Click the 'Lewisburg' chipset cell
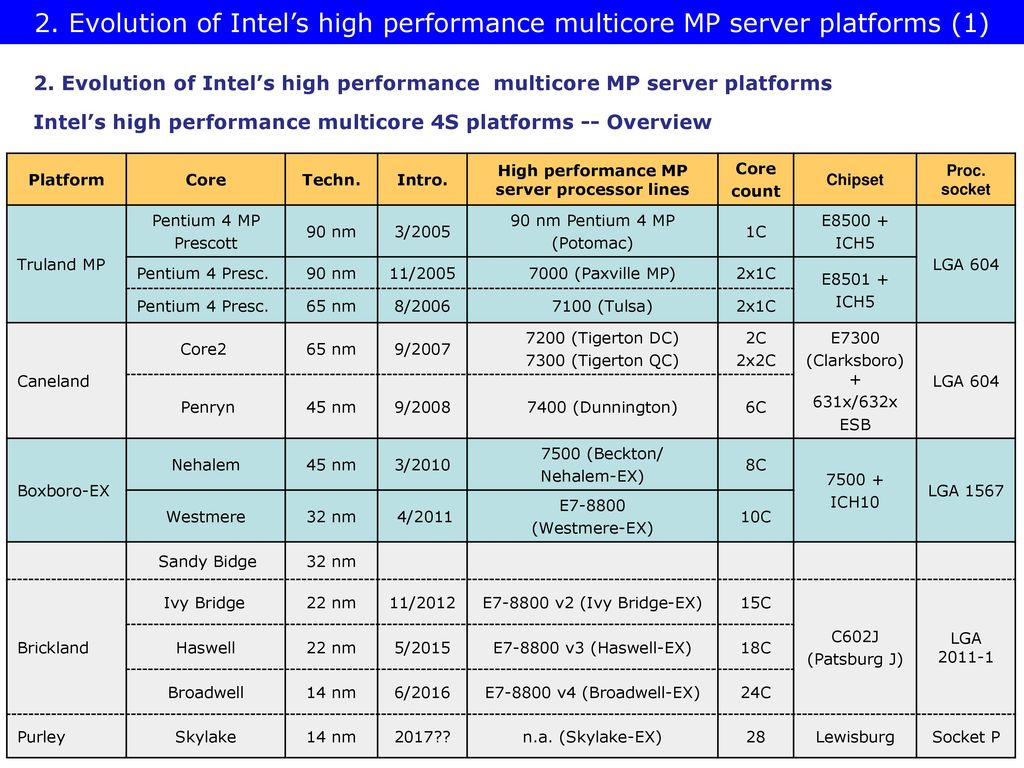 (855, 737)
